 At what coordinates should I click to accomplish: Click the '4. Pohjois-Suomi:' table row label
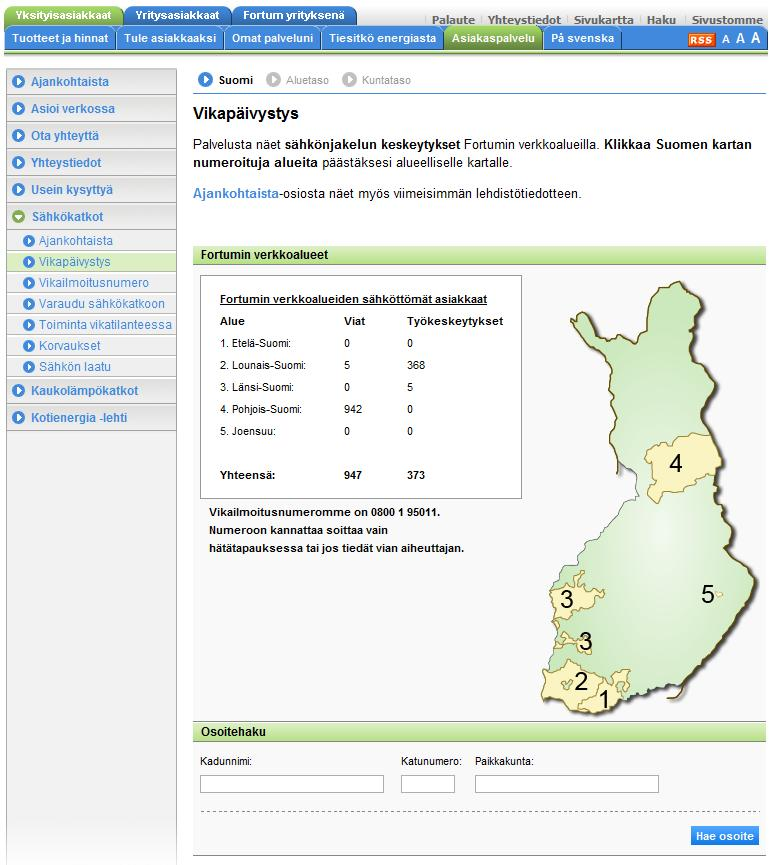[260, 409]
